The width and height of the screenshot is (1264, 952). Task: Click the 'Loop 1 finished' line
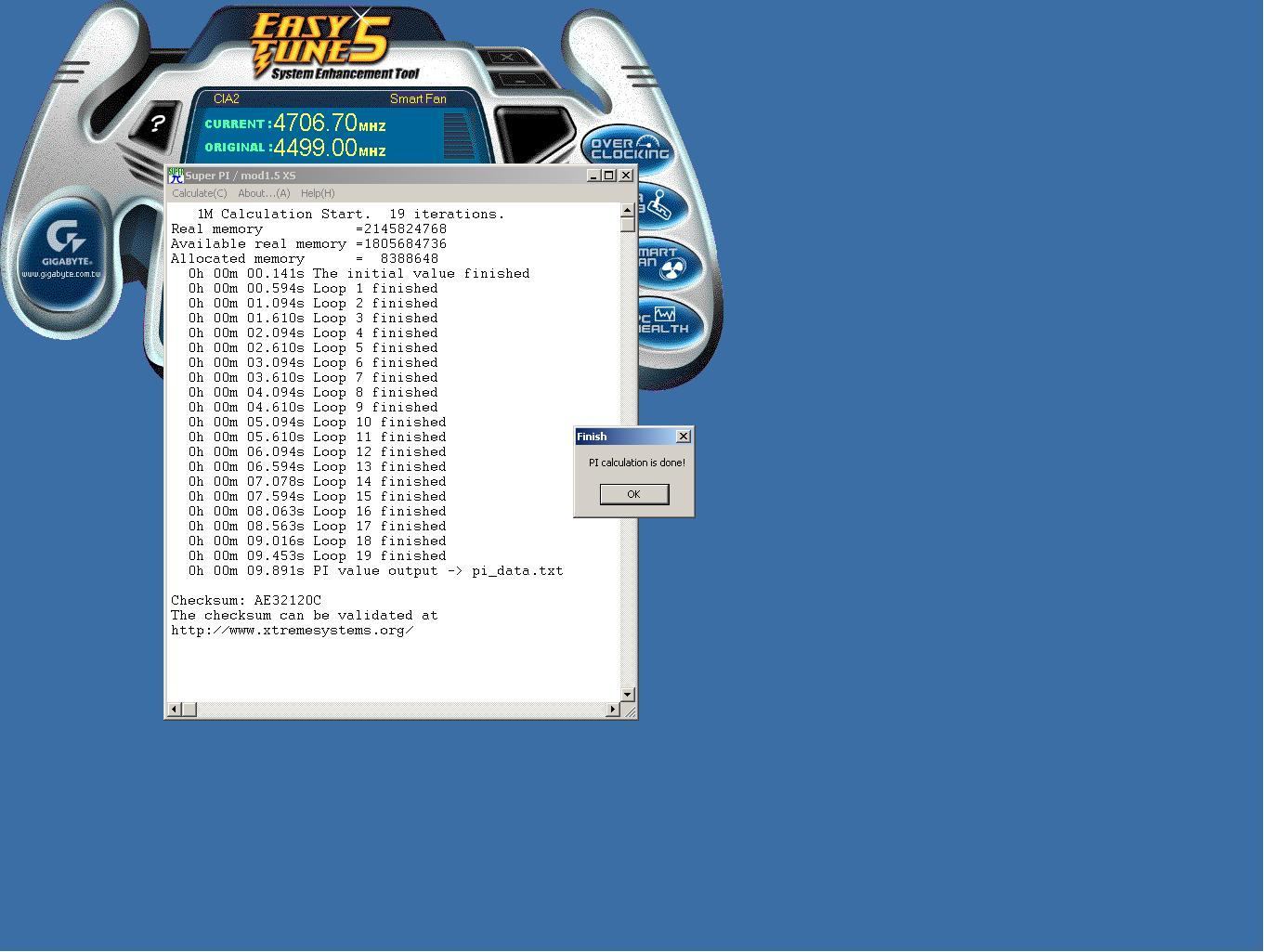313,289
